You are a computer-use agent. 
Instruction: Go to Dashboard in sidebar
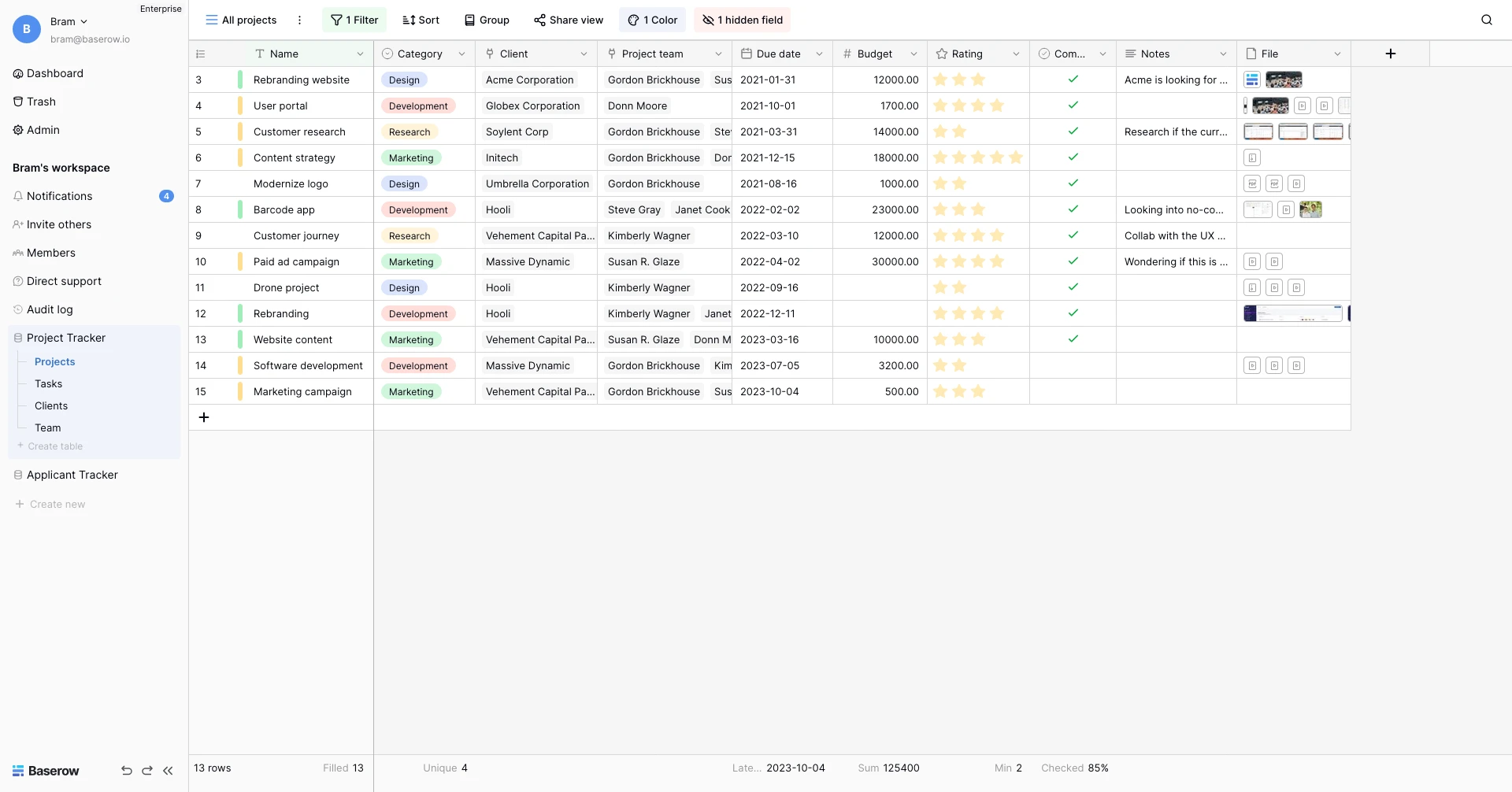(x=54, y=73)
